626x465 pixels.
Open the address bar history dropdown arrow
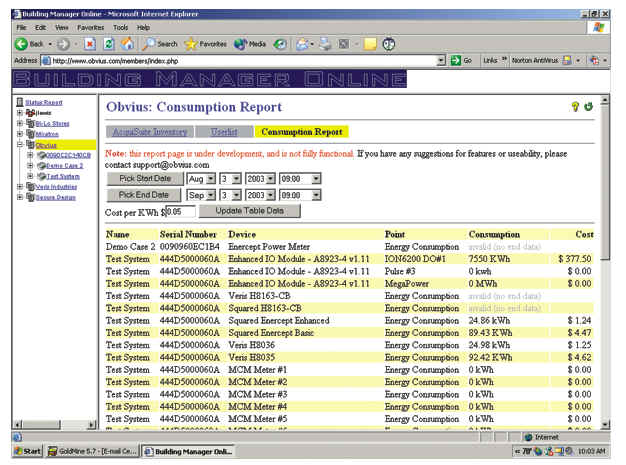[441, 61]
